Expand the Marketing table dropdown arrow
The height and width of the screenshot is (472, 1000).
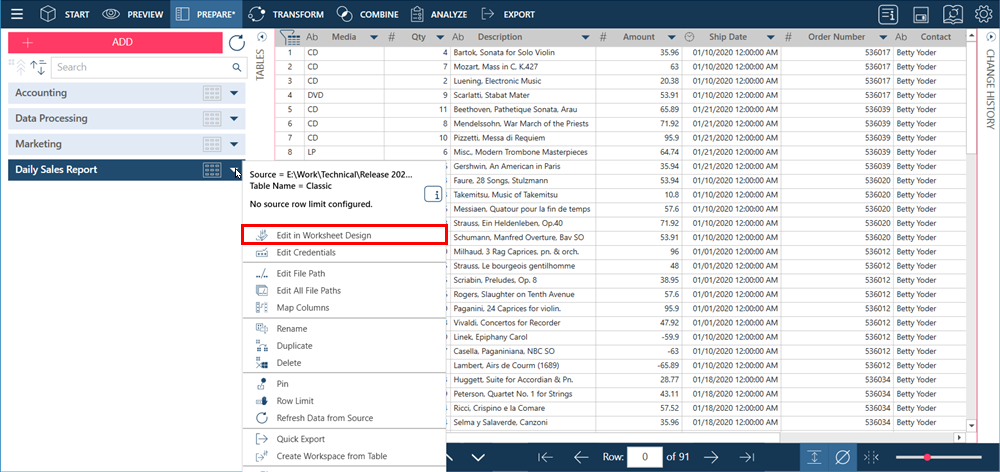pos(234,144)
